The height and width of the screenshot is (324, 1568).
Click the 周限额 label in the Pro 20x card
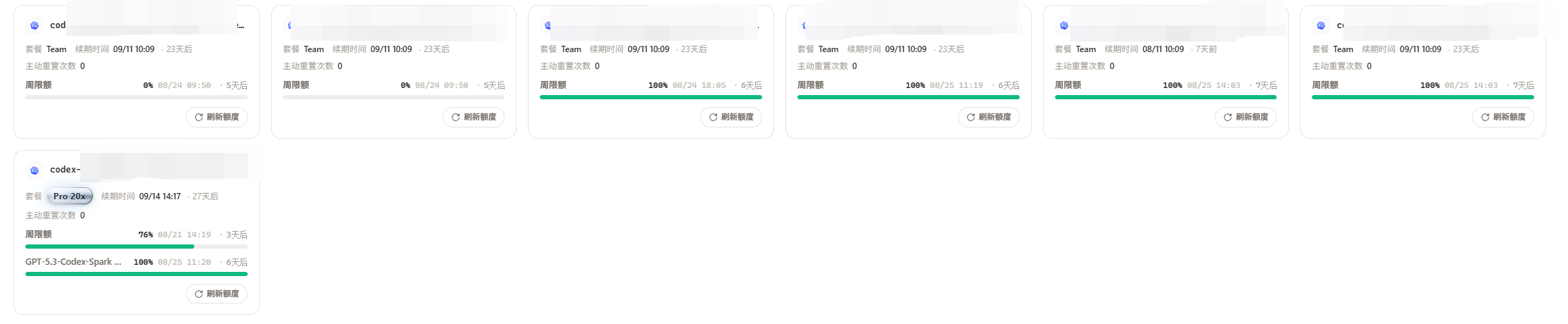[39, 235]
